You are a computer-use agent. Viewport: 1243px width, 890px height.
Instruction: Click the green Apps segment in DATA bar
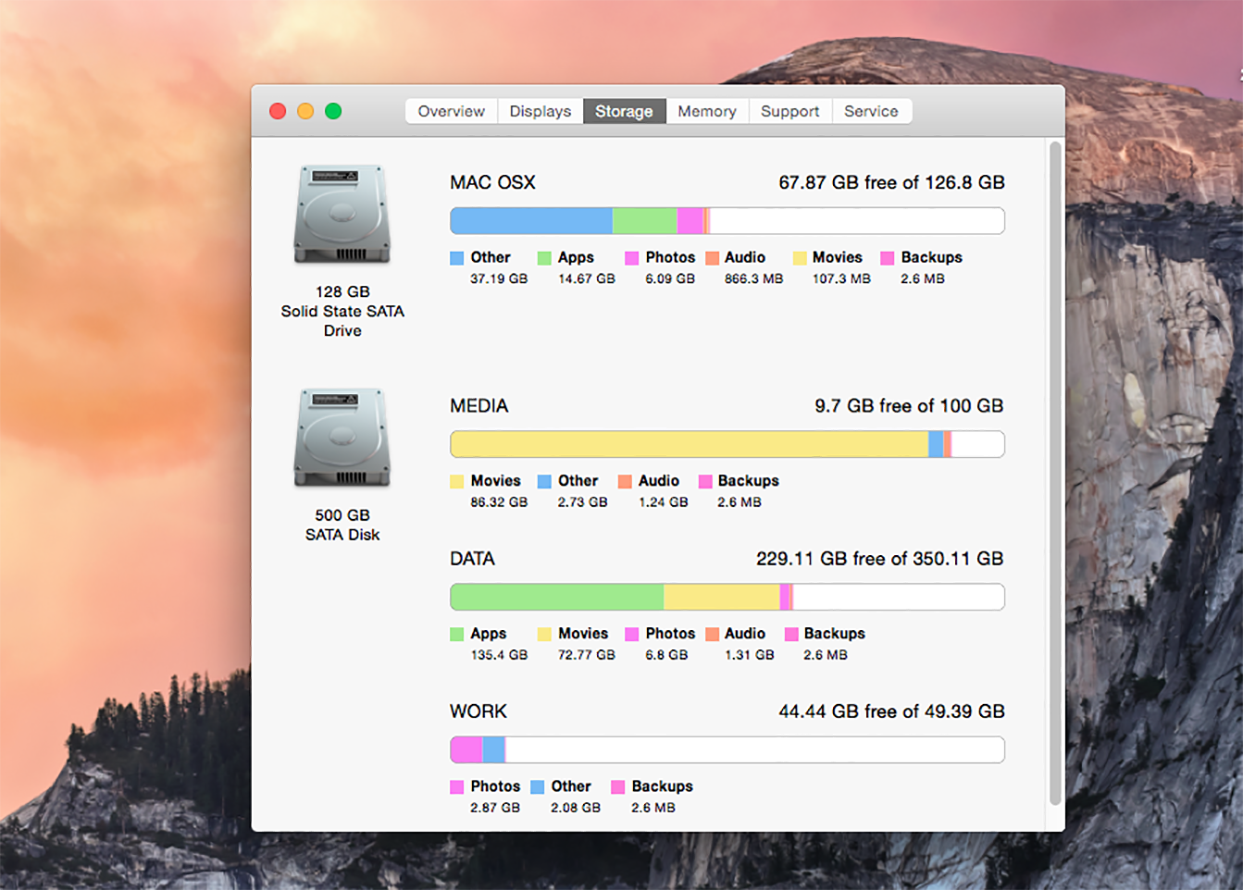(556, 598)
